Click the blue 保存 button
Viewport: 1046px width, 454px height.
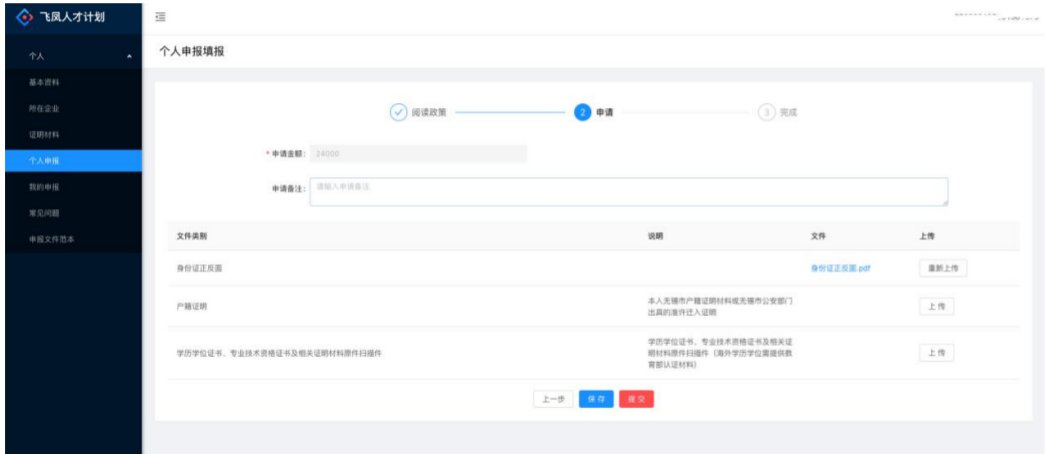[596, 399]
